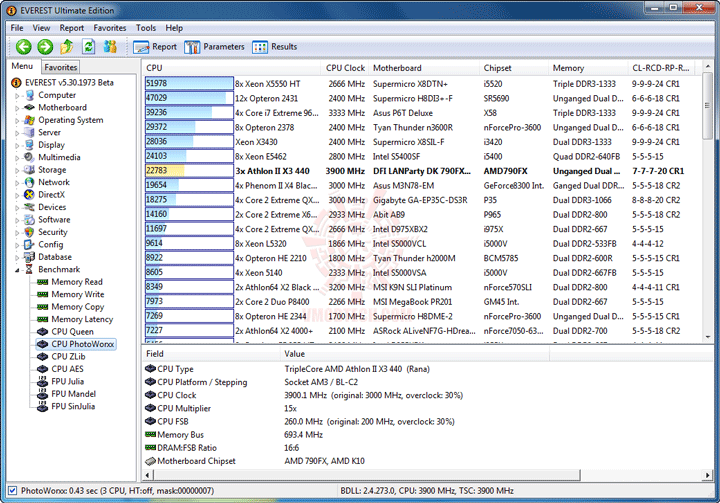Expand the Display tree node
The width and height of the screenshot is (720, 503).
17,145
